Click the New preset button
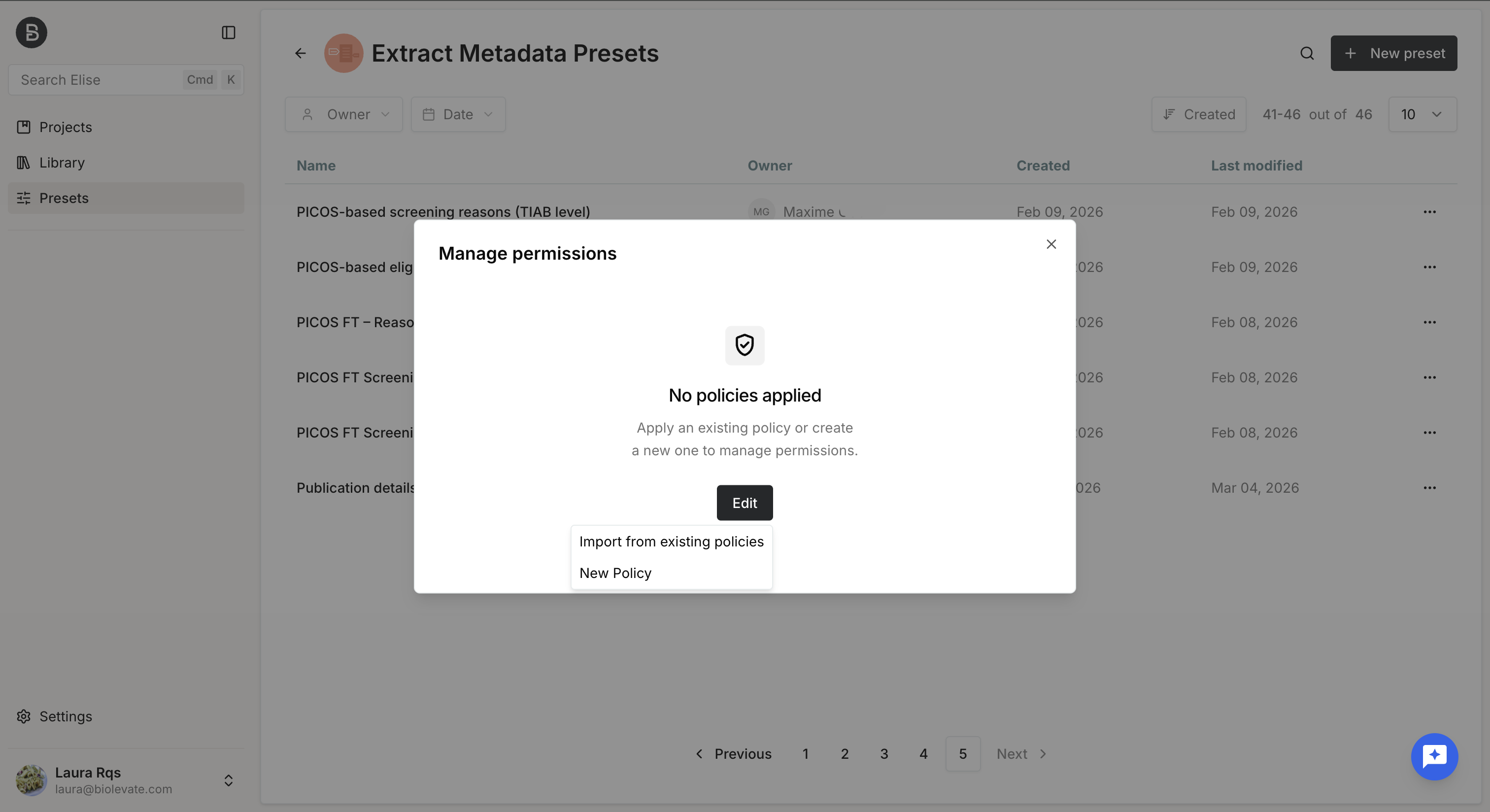This screenshot has width=1490, height=812. point(1393,53)
